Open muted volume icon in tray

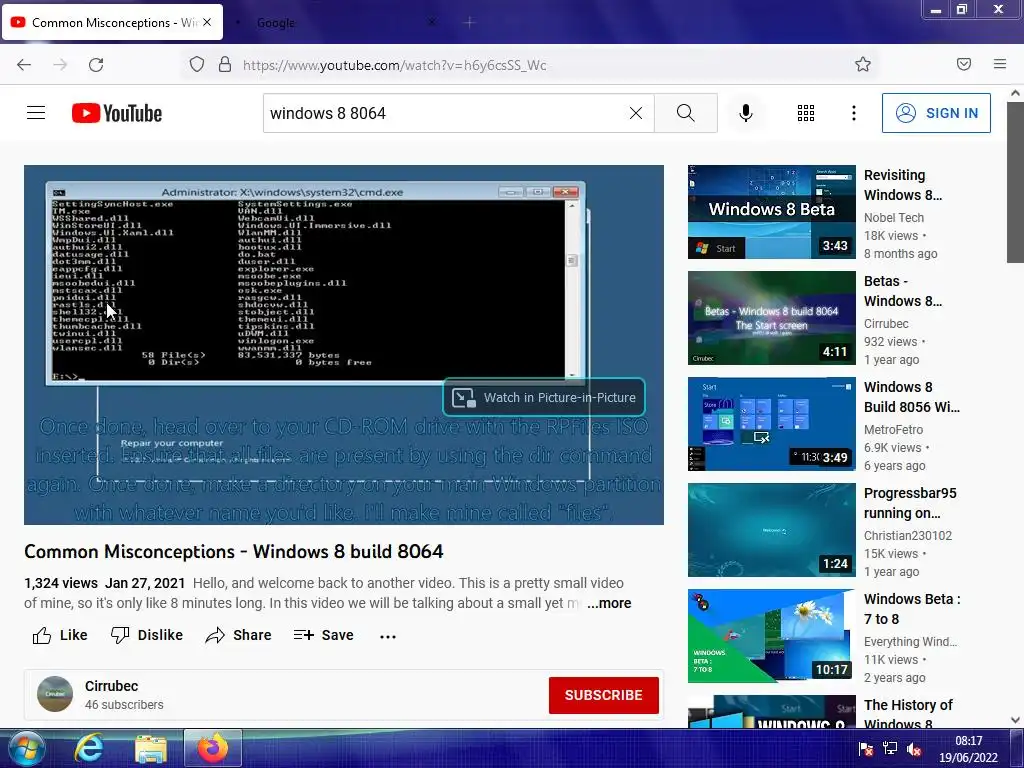(914, 749)
